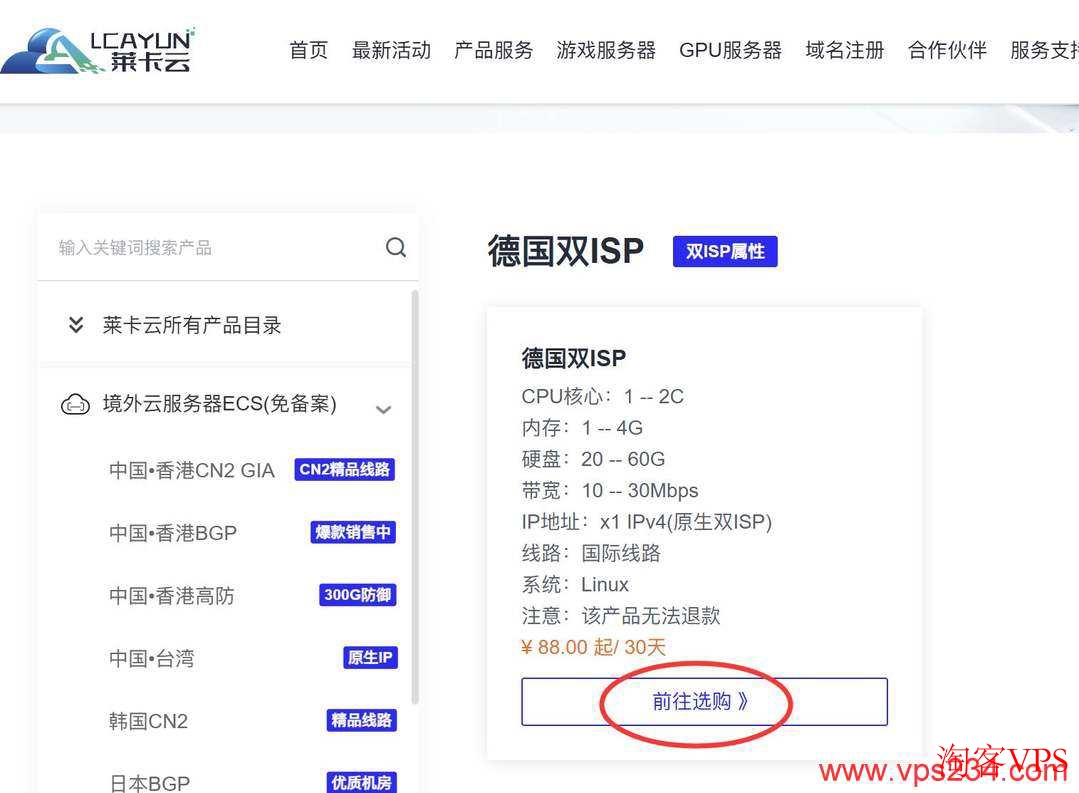1079x793 pixels.
Task: Click the cloud icon beside 境外云服务器ECS
Action: tap(75, 404)
